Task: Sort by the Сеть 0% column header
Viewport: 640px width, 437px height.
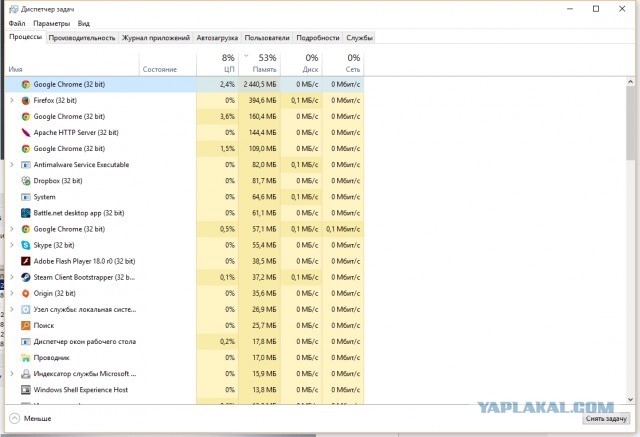Action: tap(343, 64)
